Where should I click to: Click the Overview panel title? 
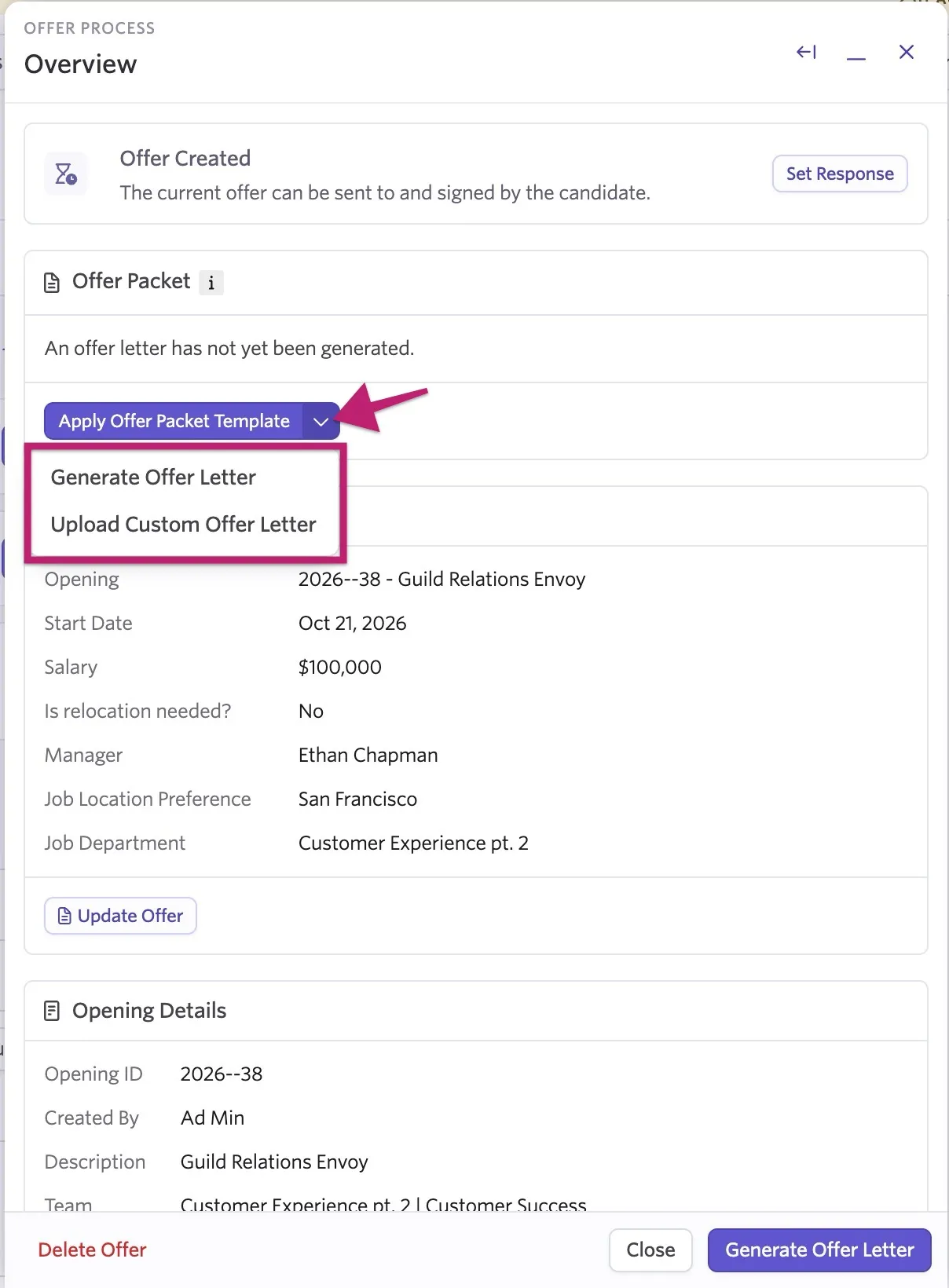point(80,64)
